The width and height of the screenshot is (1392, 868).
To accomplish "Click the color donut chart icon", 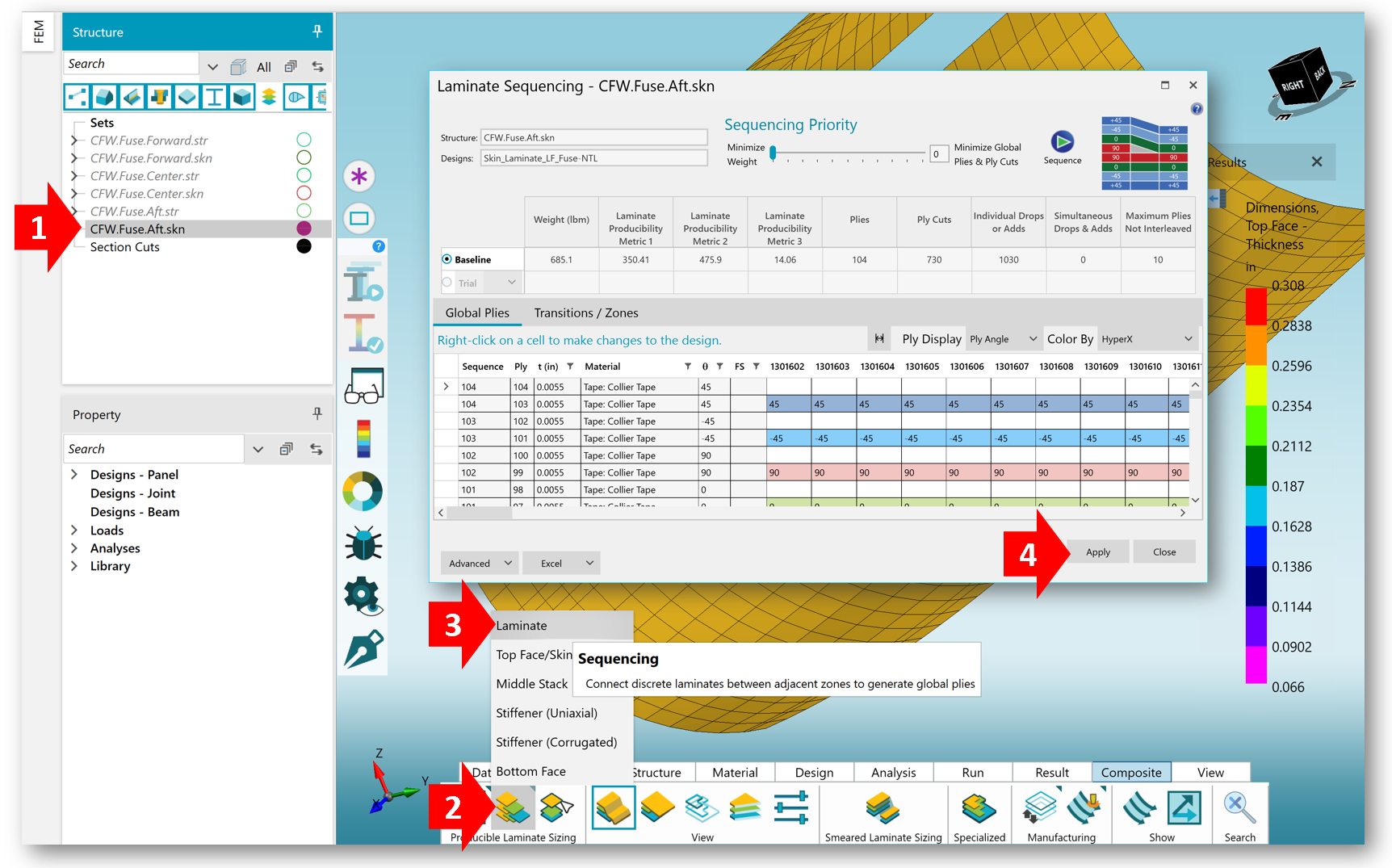I will 363,491.
